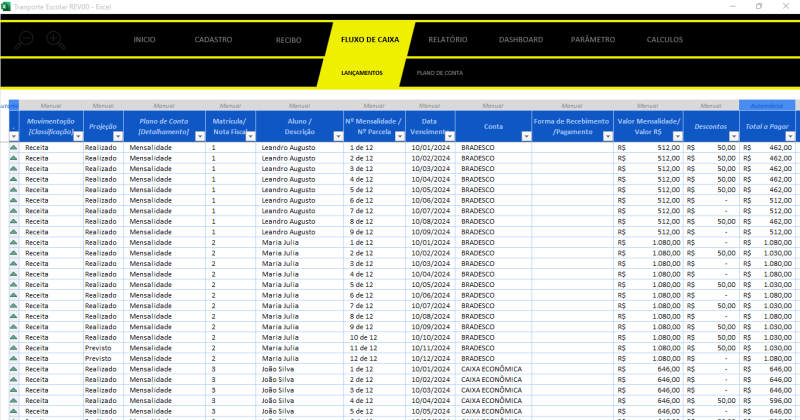
Task: Click green triangle icon in first Leandro Augusto row
Action: click(x=14, y=147)
